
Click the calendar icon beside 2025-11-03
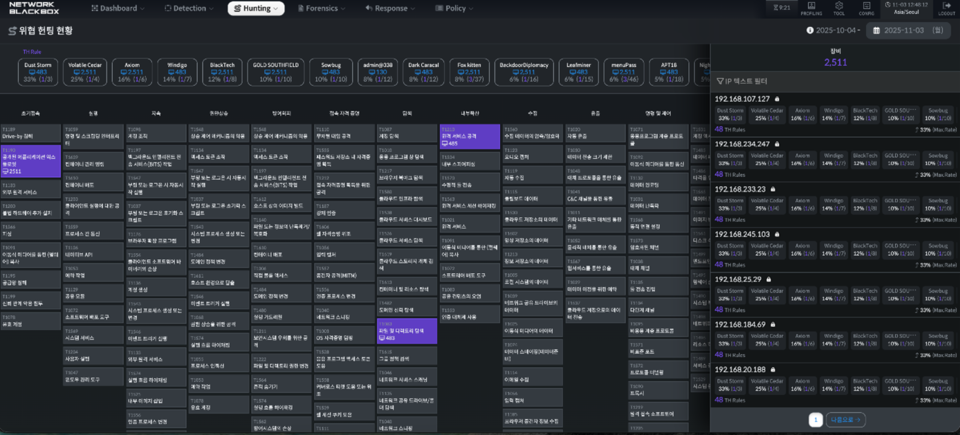pyautogui.click(x=876, y=31)
